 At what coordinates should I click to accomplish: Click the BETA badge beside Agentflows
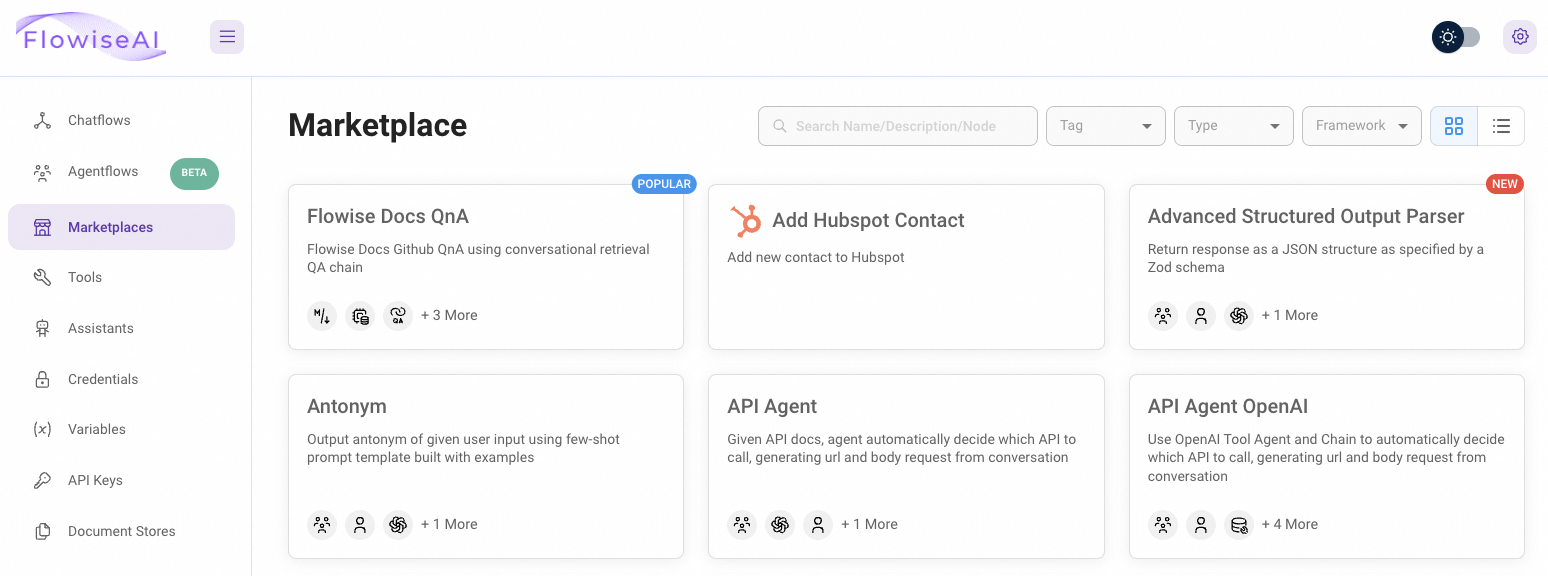click(x=194, y=173)
